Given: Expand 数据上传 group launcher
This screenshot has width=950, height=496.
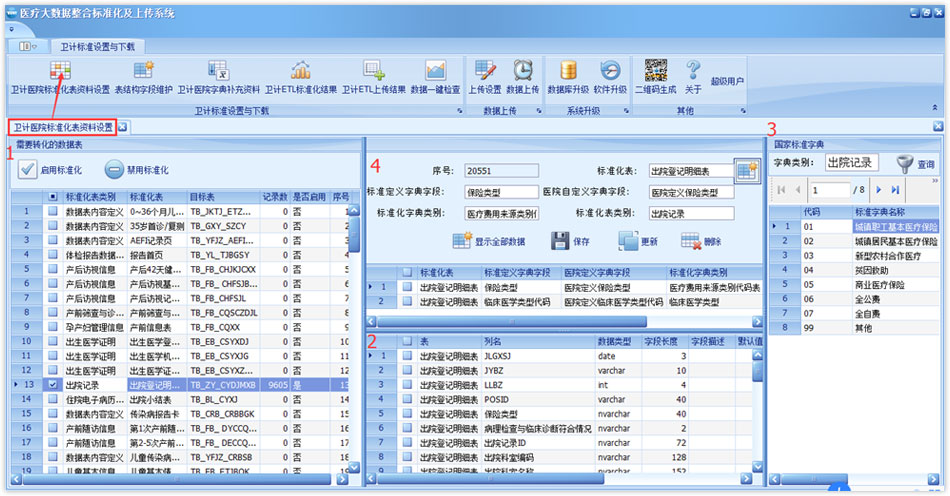Looking at the screenshot, I should click(x=539, y=111).
